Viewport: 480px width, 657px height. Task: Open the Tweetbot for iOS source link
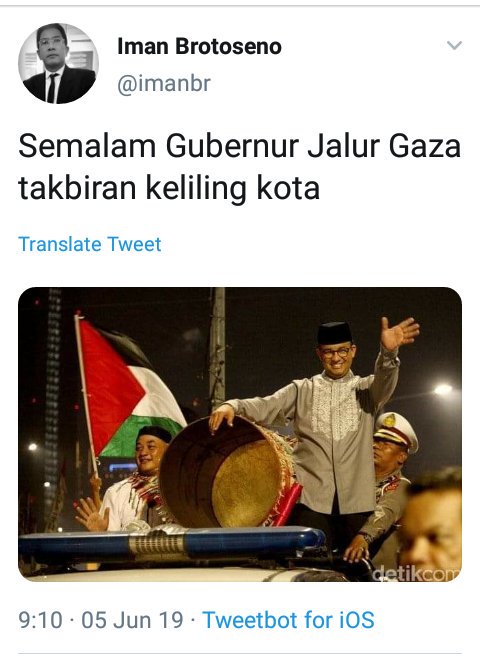click(x=288, y=620)
